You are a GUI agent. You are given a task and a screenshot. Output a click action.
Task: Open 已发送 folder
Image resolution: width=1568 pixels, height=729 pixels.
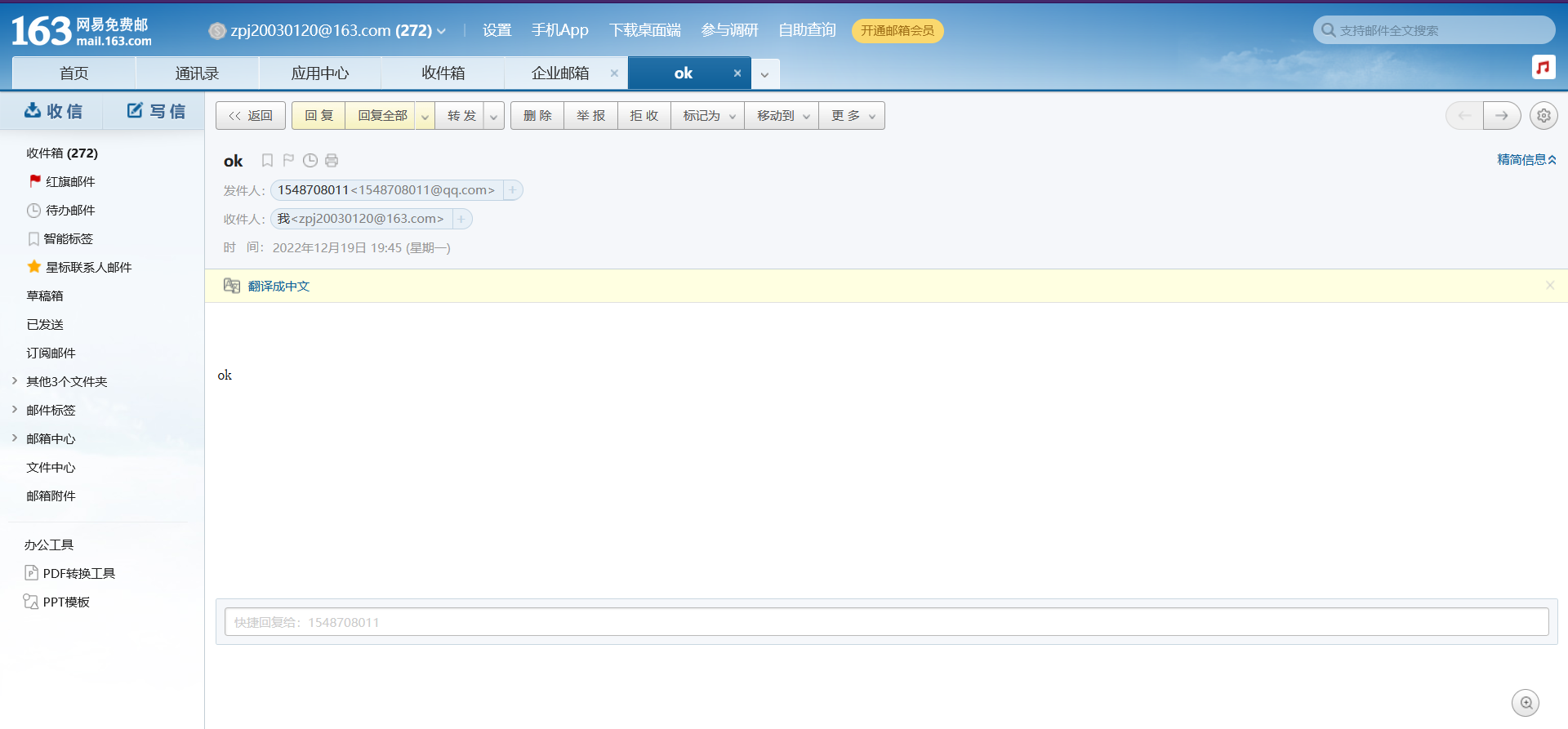pos(45,324)
